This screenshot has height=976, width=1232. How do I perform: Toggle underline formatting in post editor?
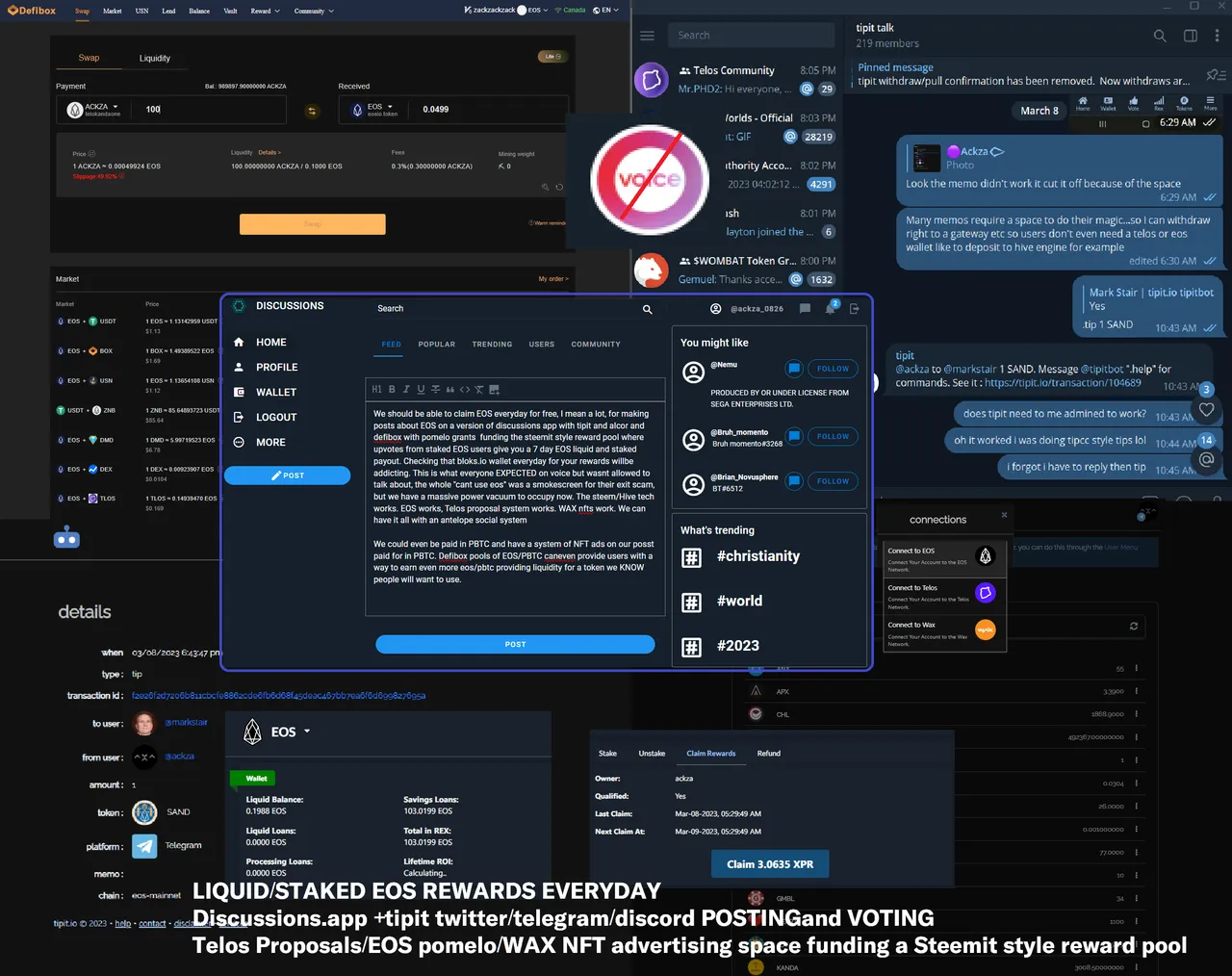point(420,390)
